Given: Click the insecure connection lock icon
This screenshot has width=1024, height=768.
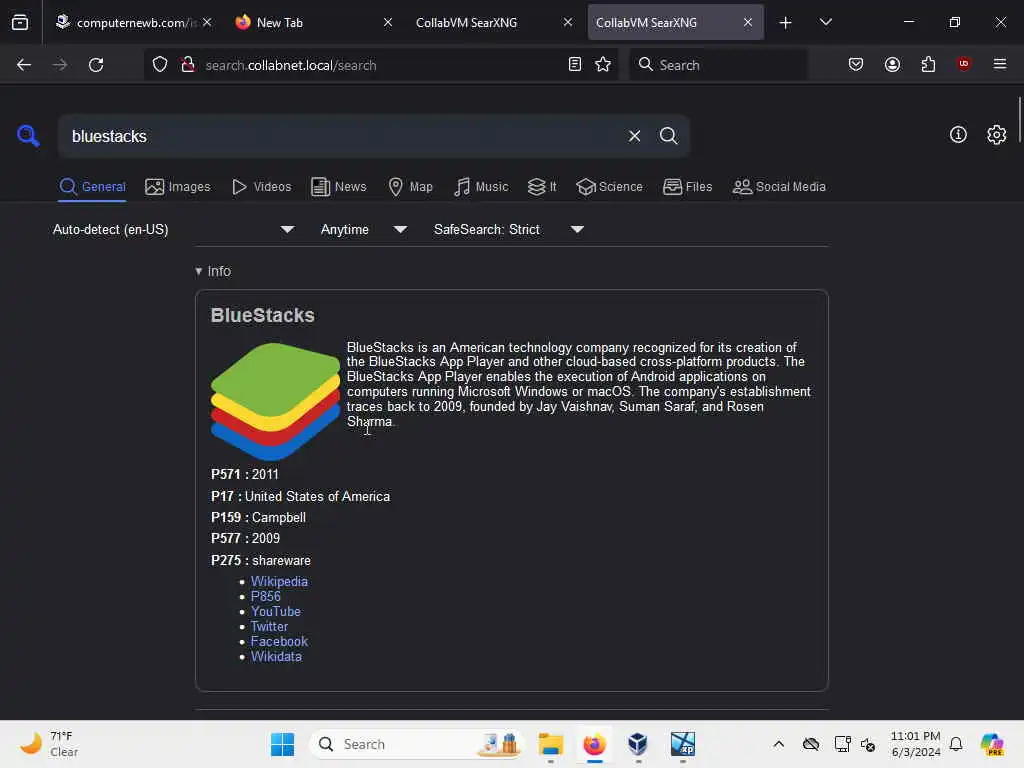Looking at the screenshot, I should [188, 64].
